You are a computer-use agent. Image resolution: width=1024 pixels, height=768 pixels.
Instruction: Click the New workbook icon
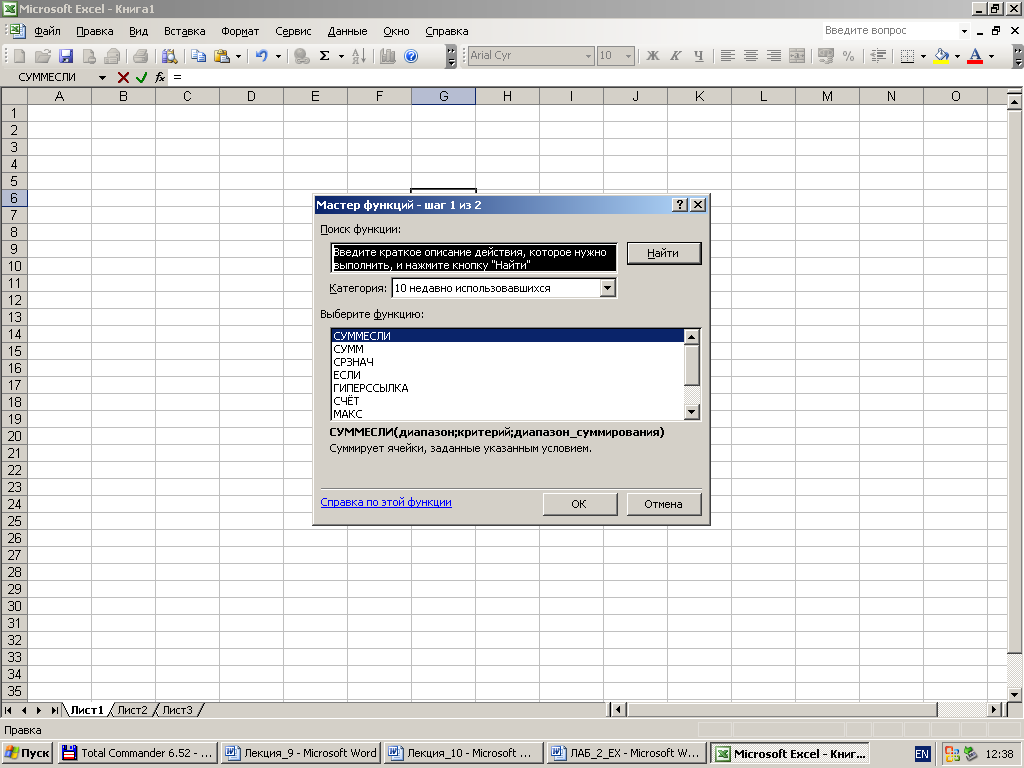click(x=19, y=56)
